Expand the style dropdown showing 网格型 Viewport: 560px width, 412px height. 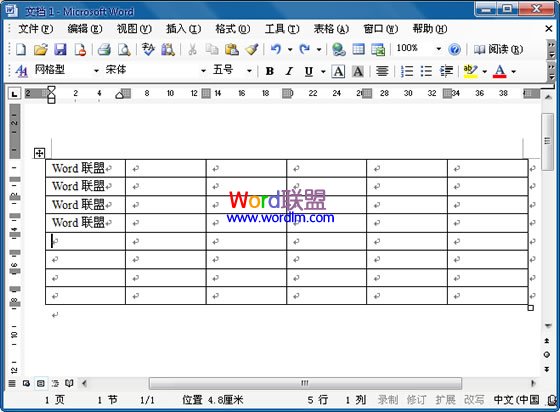pyautogui.click(x=96, y=71)
